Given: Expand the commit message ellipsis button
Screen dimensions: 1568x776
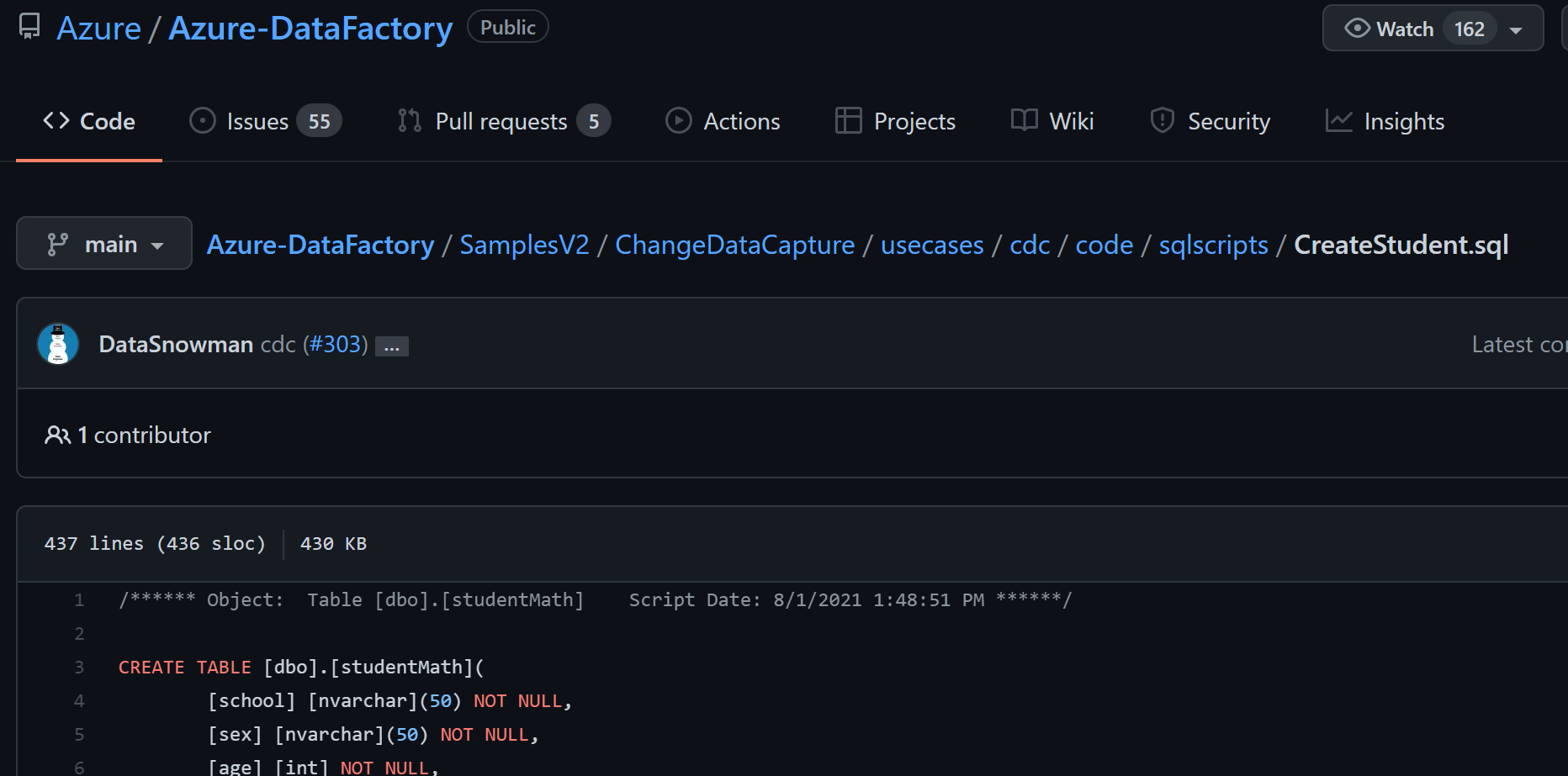Looking at the screenshot, I should coord(392,346).
